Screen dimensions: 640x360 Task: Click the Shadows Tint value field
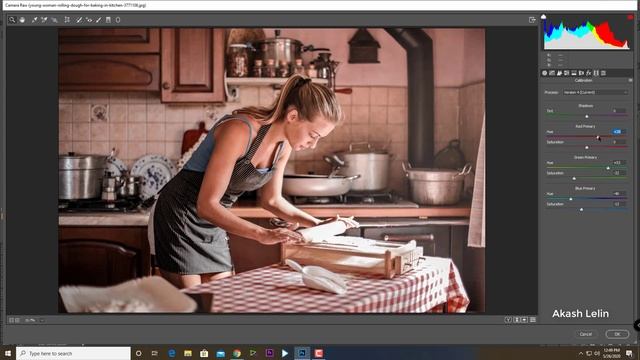click(619, 111)
